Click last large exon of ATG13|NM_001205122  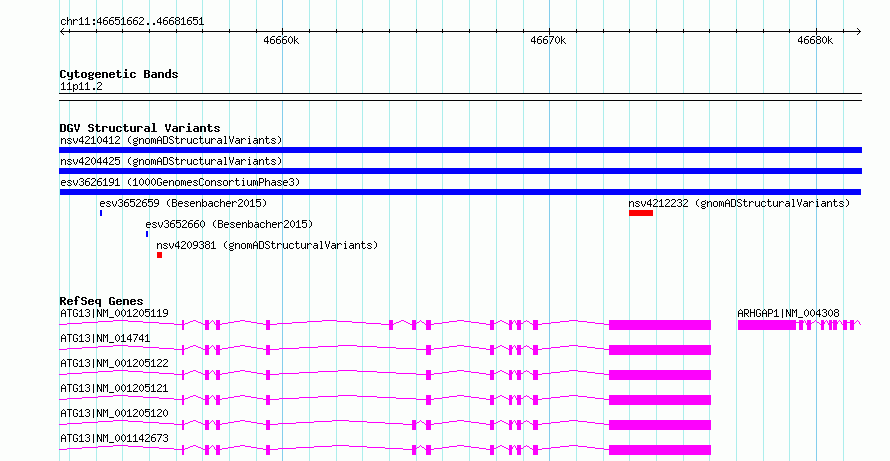[x=660, y=375]
